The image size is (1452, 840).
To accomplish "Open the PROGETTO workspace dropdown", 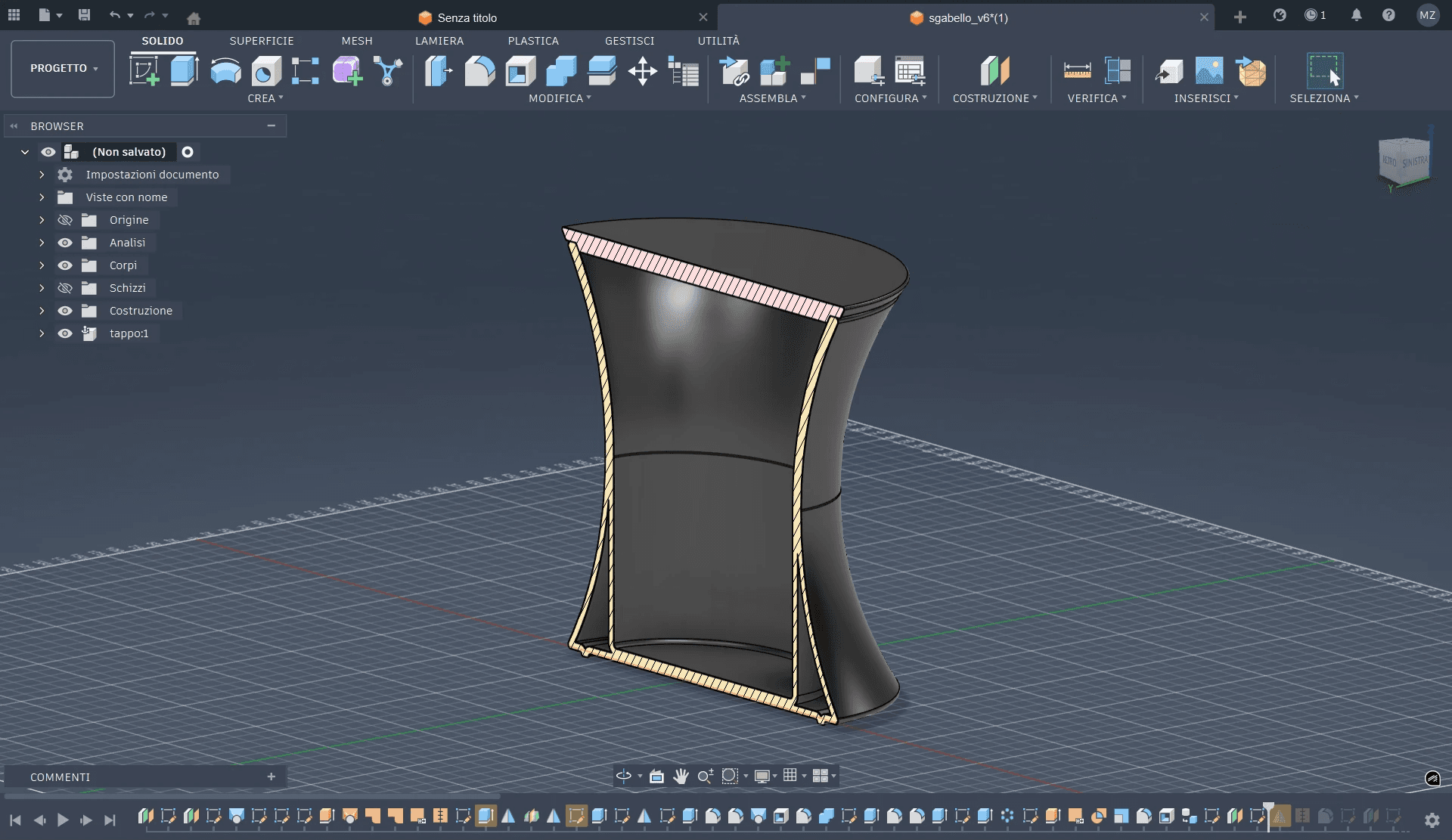I will 63,68.
